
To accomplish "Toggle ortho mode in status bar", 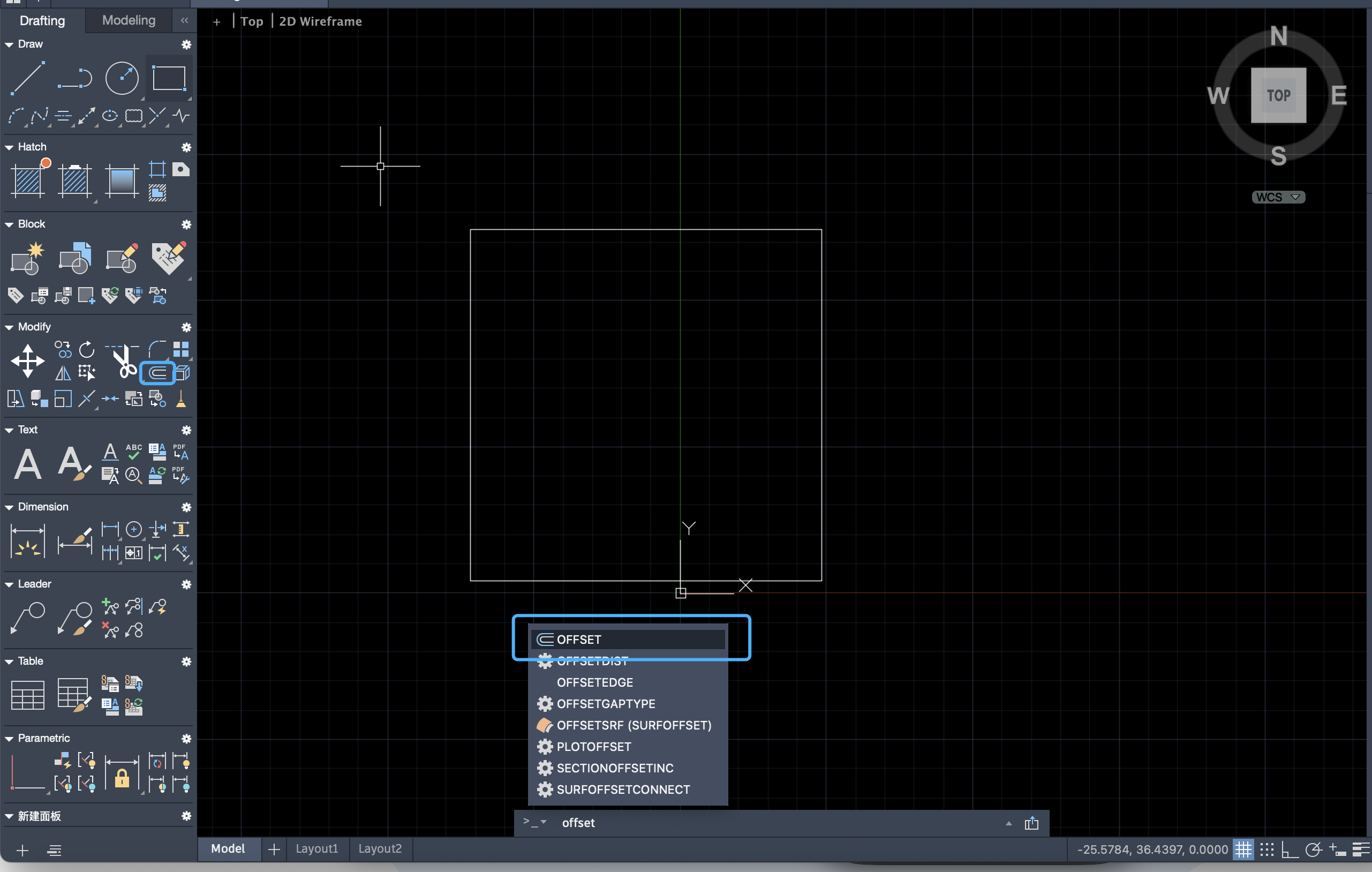I will (1290, 850).
